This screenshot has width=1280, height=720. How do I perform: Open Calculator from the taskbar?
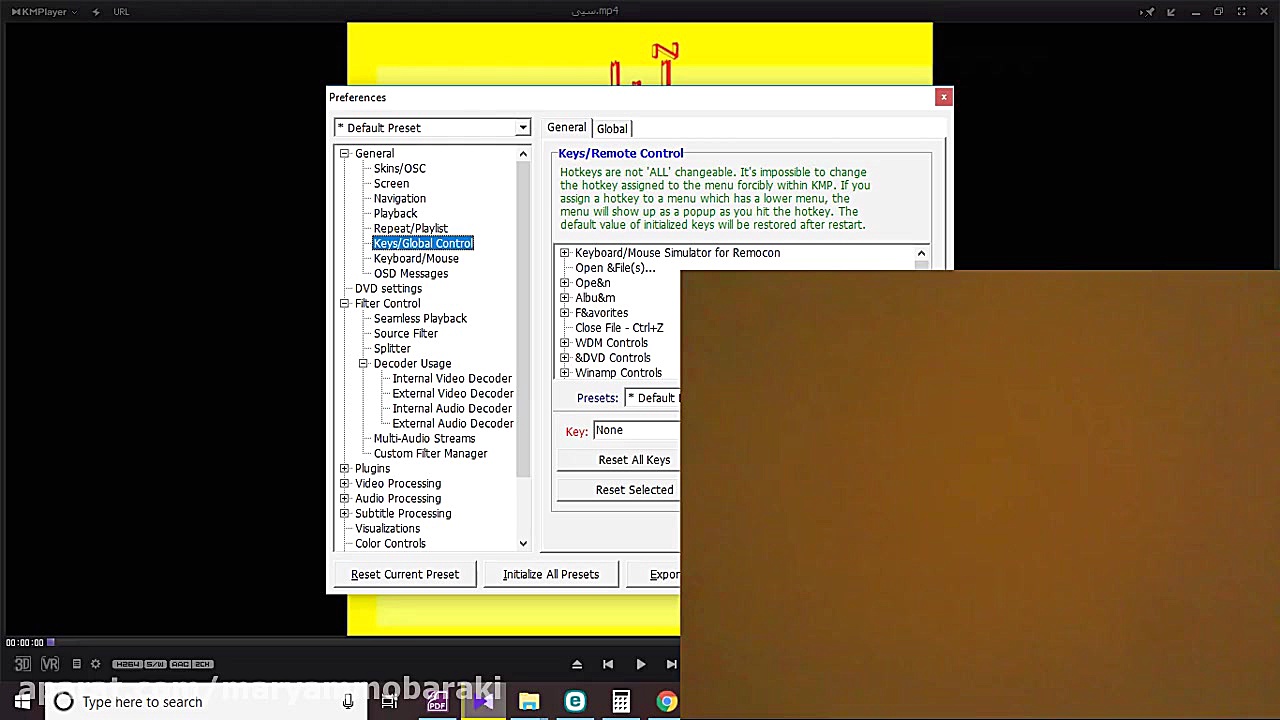pos(621,702)
